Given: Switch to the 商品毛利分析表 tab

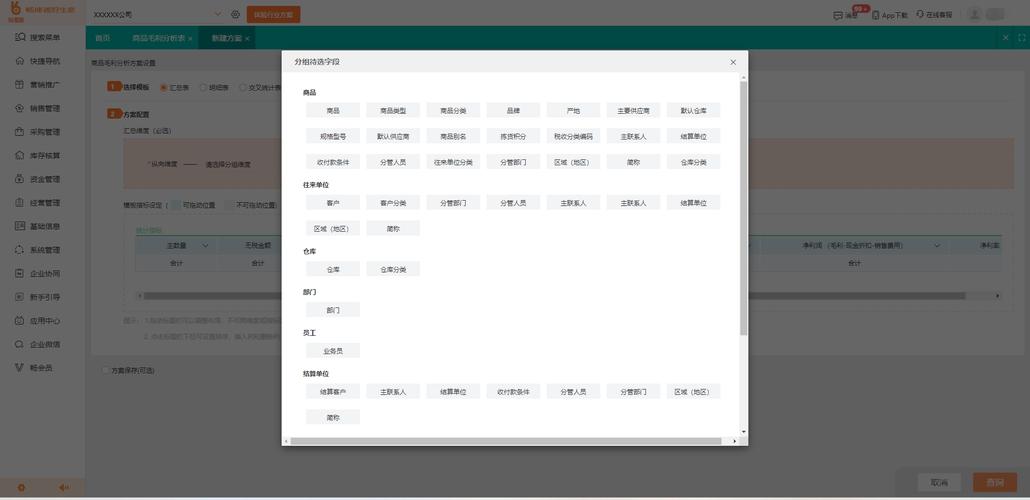Looking at the screenshot, I should [x=158, y=38].
